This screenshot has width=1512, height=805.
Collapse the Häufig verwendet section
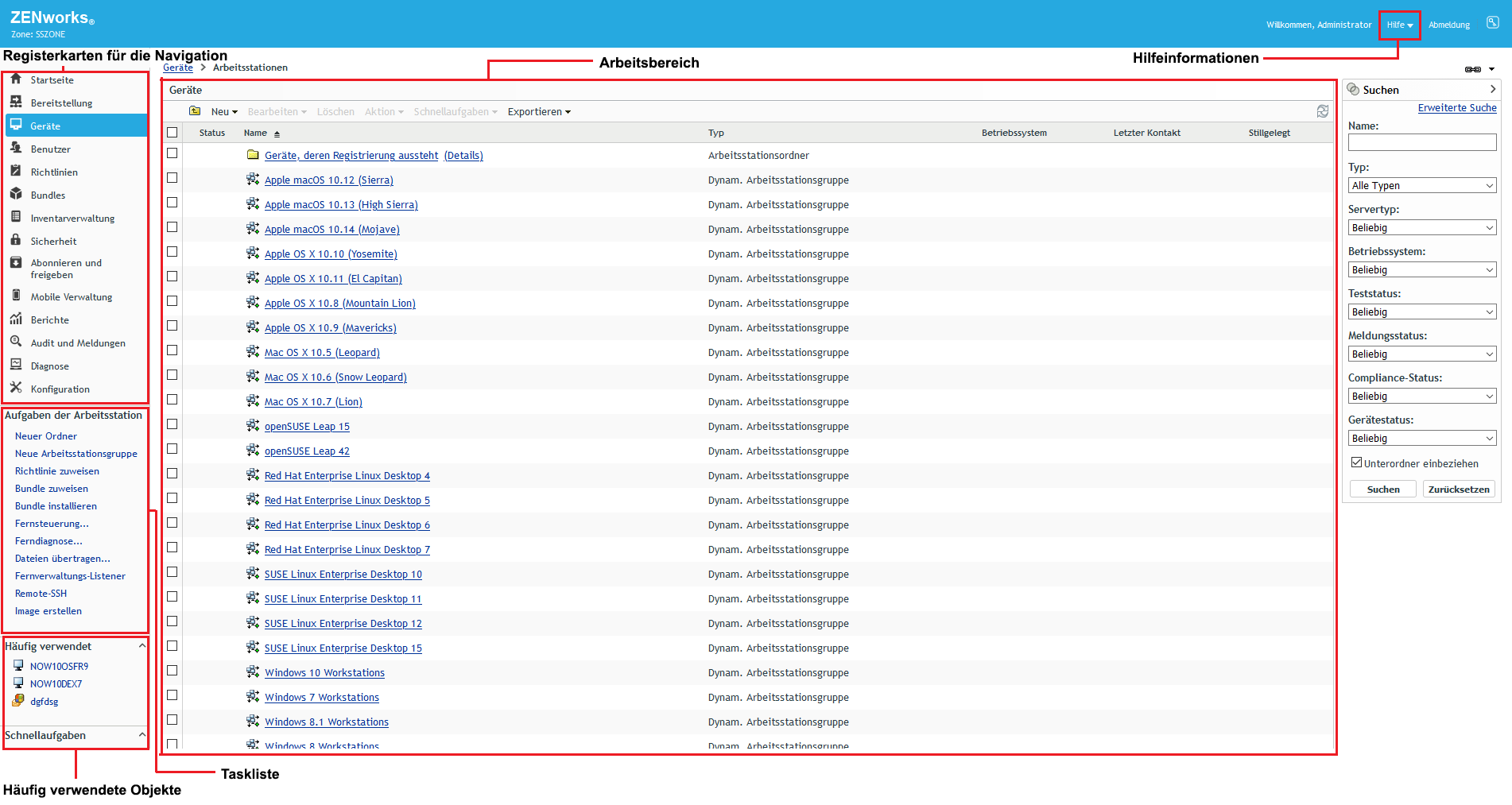[x=142, y=646]
